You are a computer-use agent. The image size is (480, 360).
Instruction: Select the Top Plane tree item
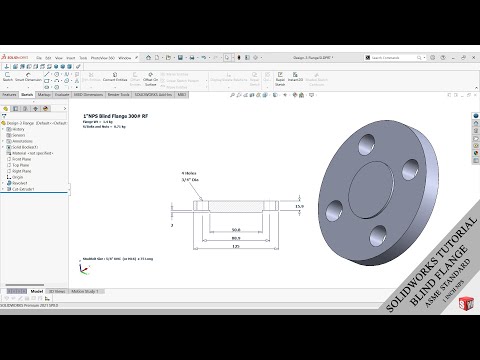18,165
